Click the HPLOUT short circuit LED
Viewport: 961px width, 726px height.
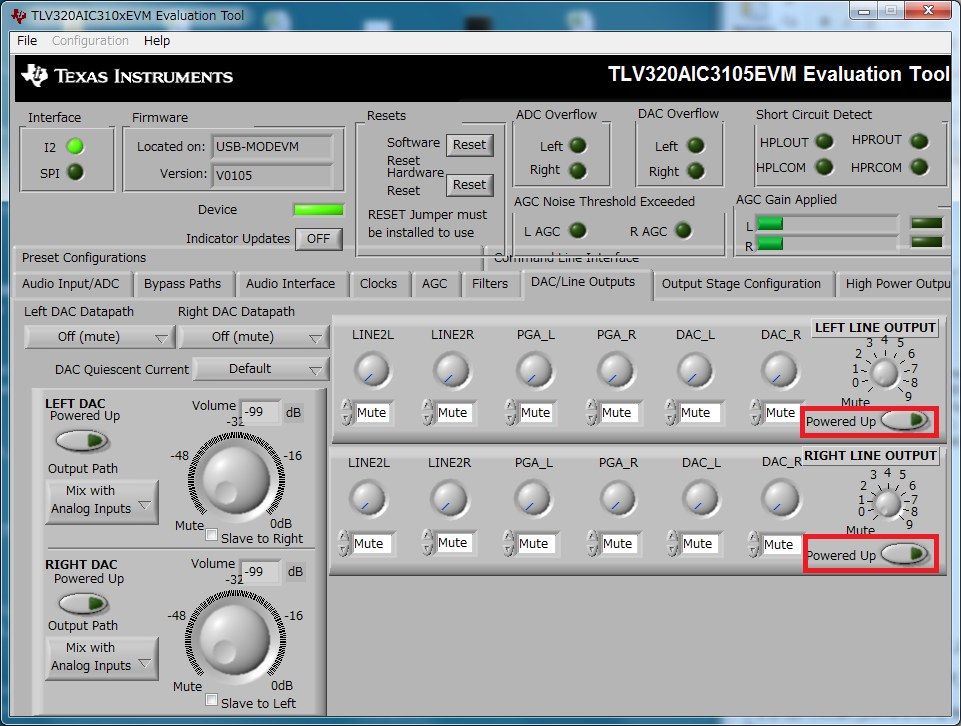[824, 142]
